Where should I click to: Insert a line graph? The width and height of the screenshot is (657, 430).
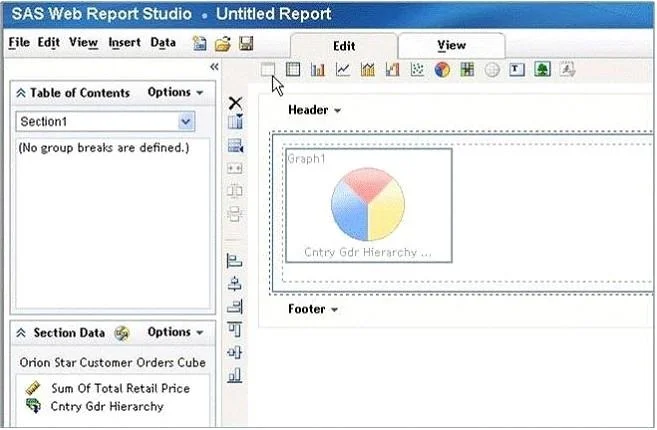(x=343, y=69)
